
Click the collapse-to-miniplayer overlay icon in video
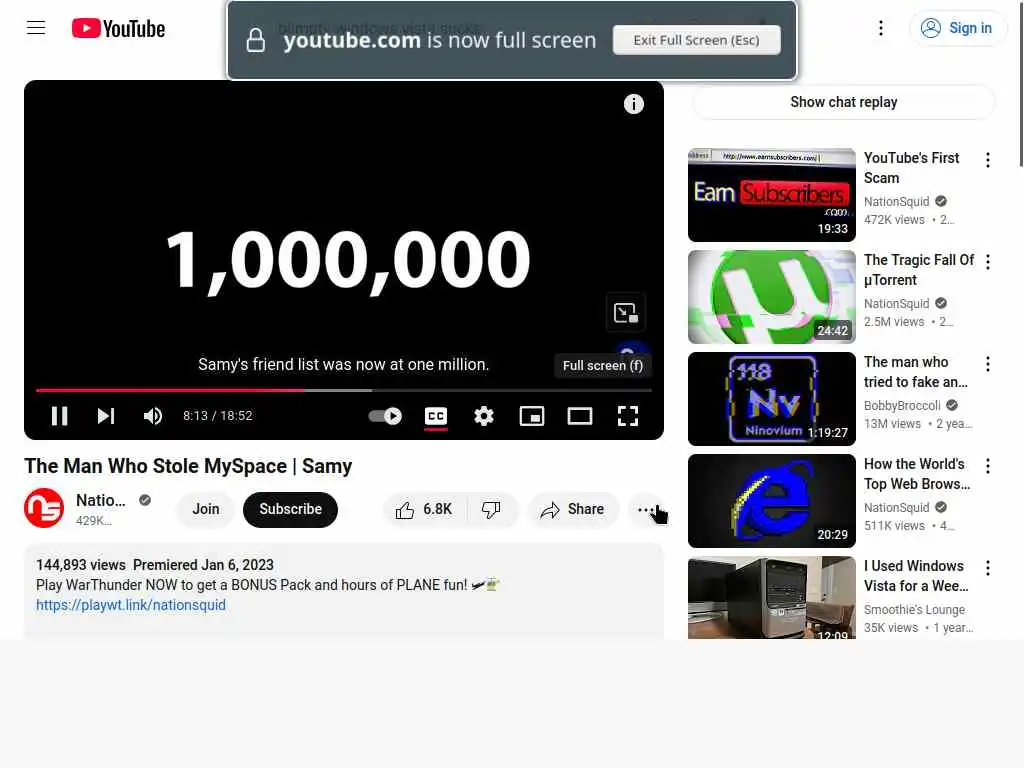point(625,313)
